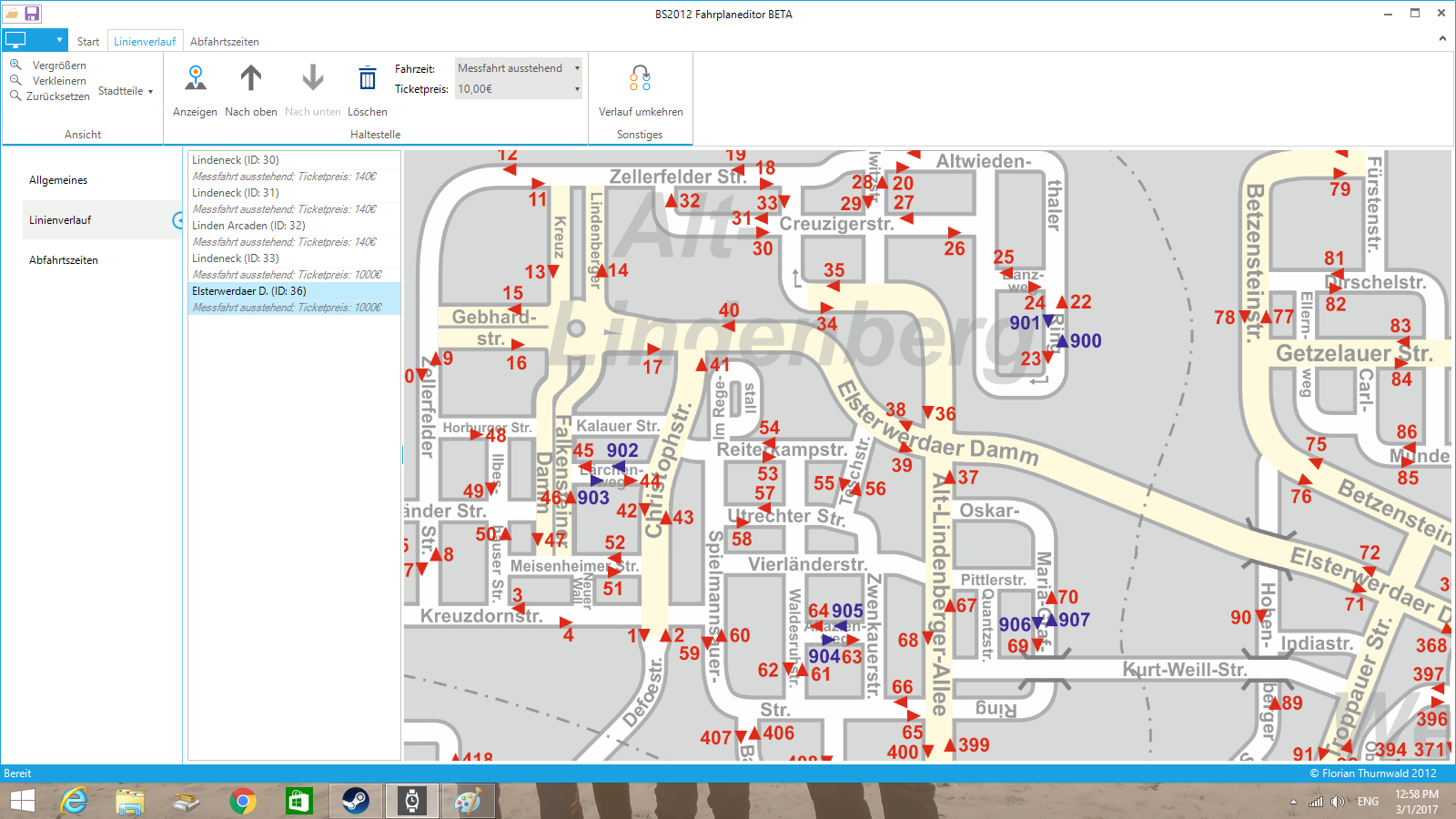Select stop Lindeneck (ID: 33)
This screenshot has width=1456, height=819.
coord(294,258)
